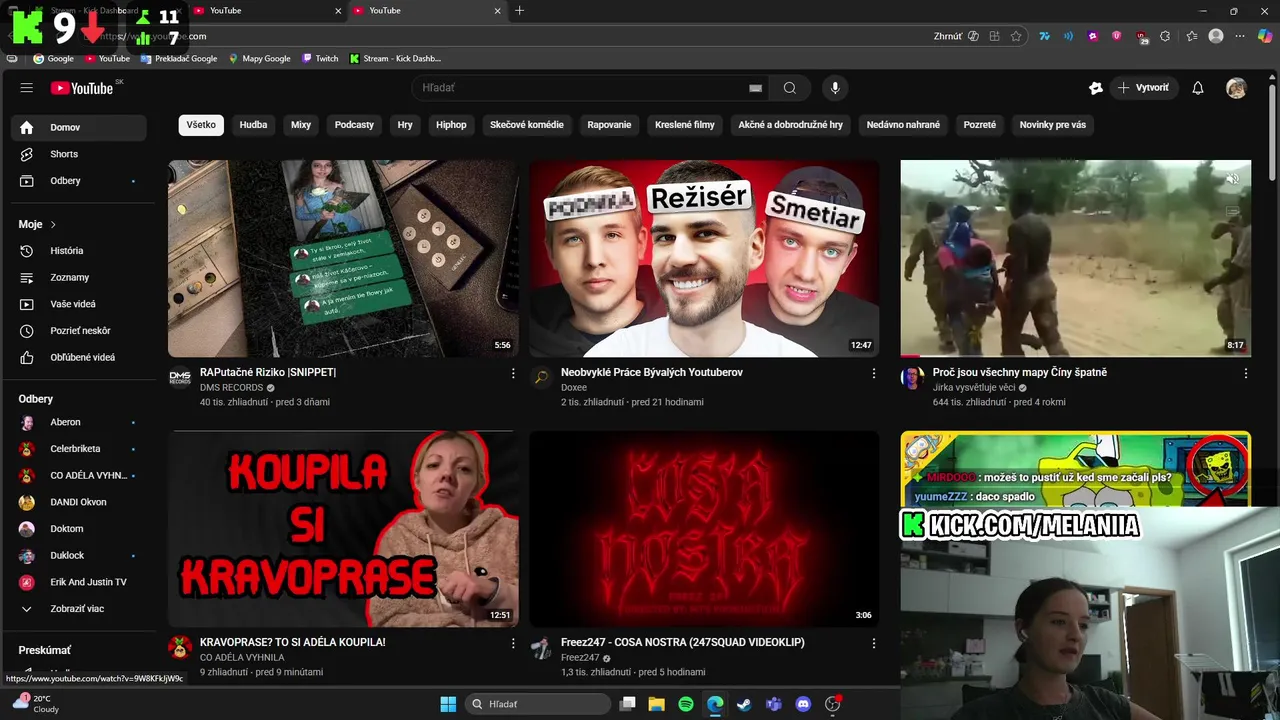Open more options for Proč jsou všechny mapy video
Viewport: 1280px width, 720px height.
click(x=1245, y=373)
